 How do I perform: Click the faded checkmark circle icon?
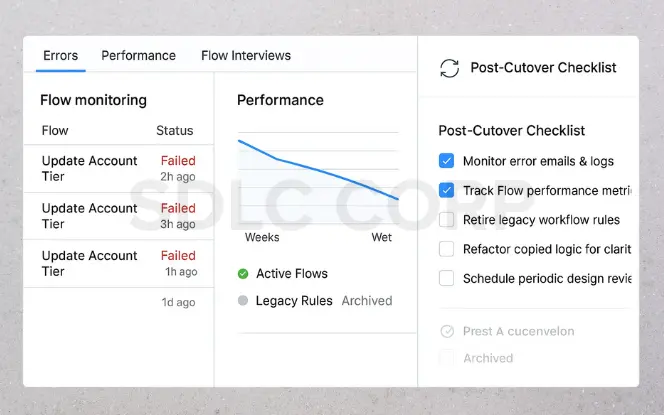[446, 331]
